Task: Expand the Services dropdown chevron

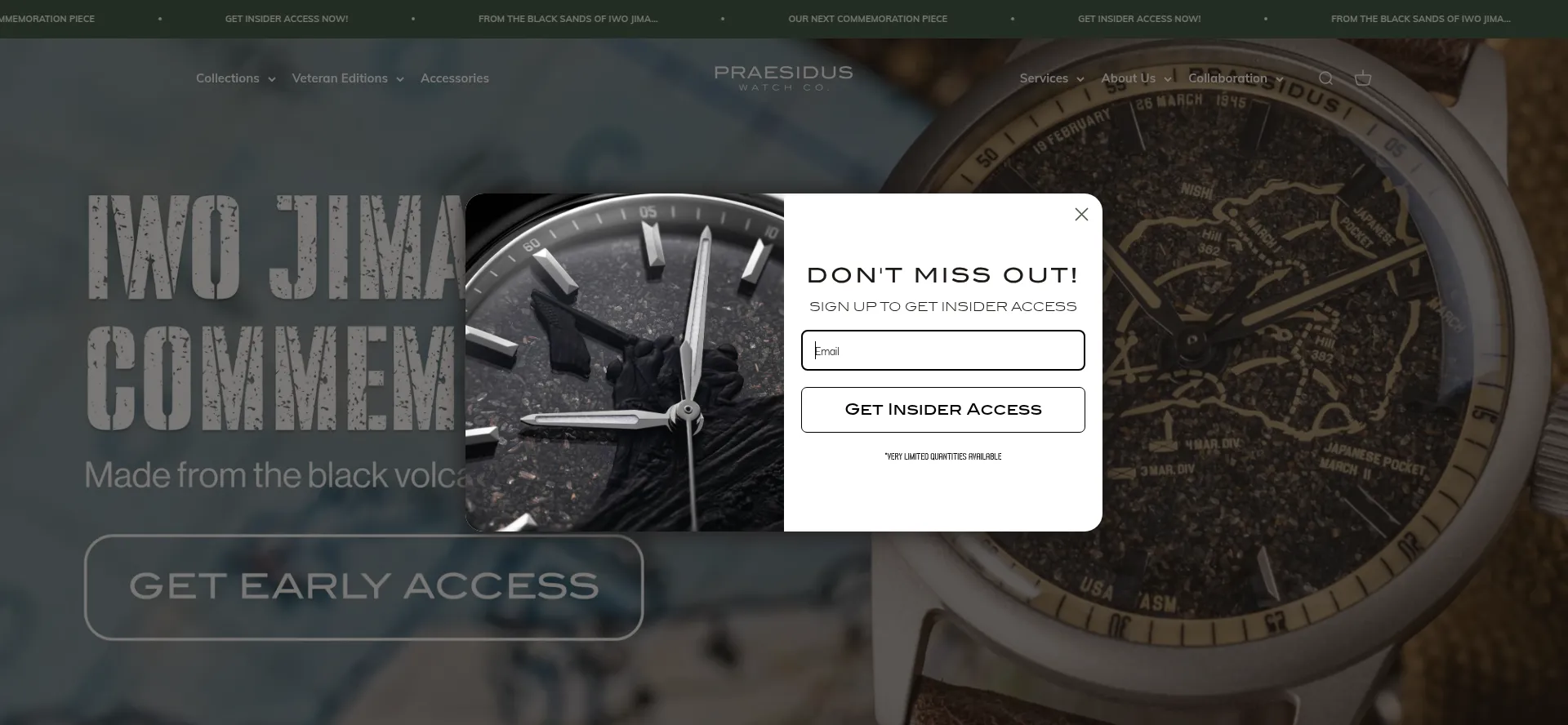Action: [1080, 79]
